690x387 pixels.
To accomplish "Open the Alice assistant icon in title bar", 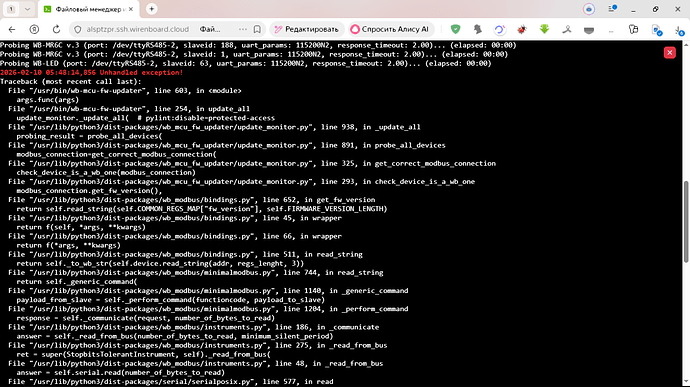I will tap(589, 9).
